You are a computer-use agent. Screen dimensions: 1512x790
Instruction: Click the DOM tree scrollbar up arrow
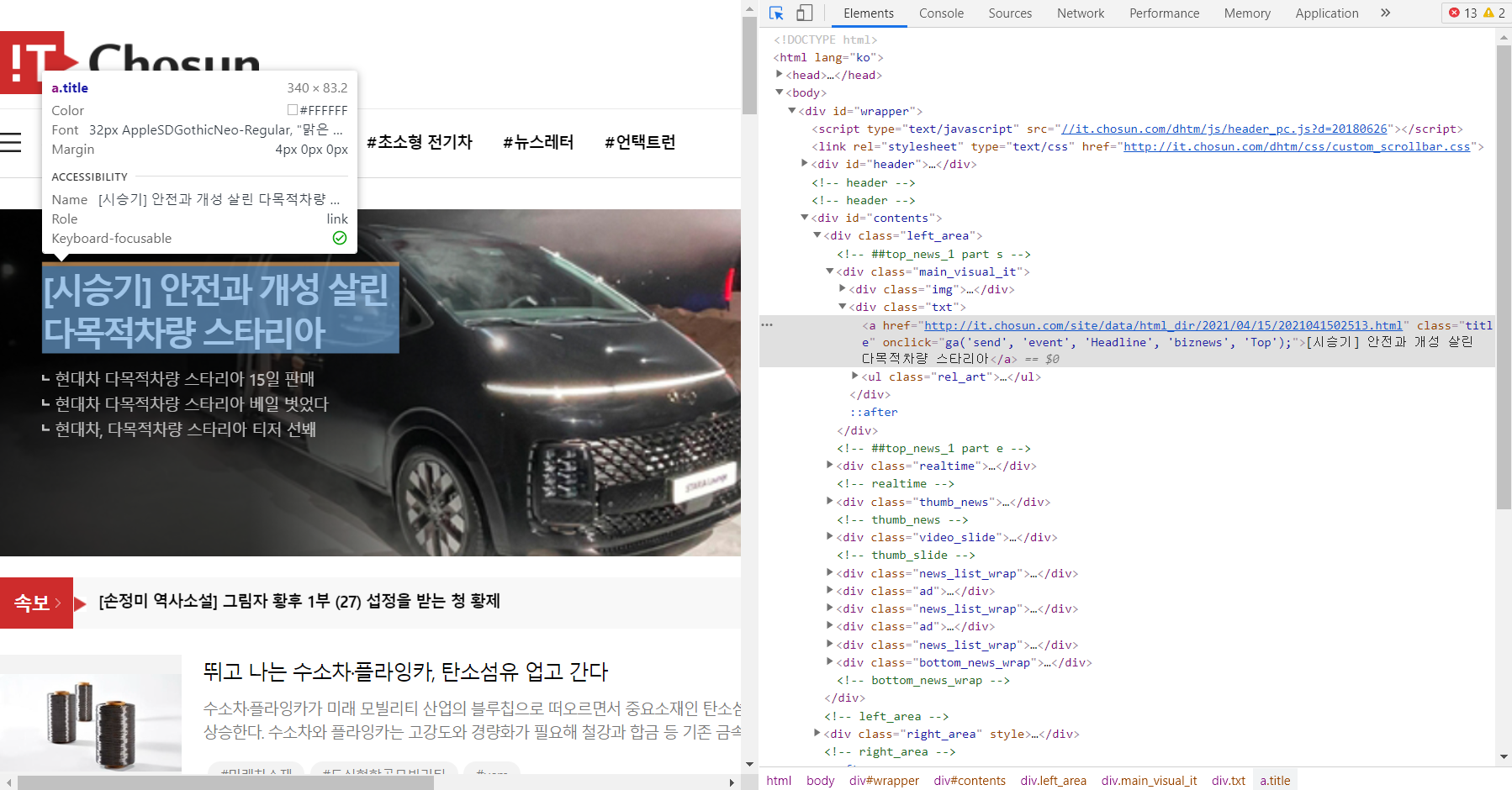click(1504, 38)
